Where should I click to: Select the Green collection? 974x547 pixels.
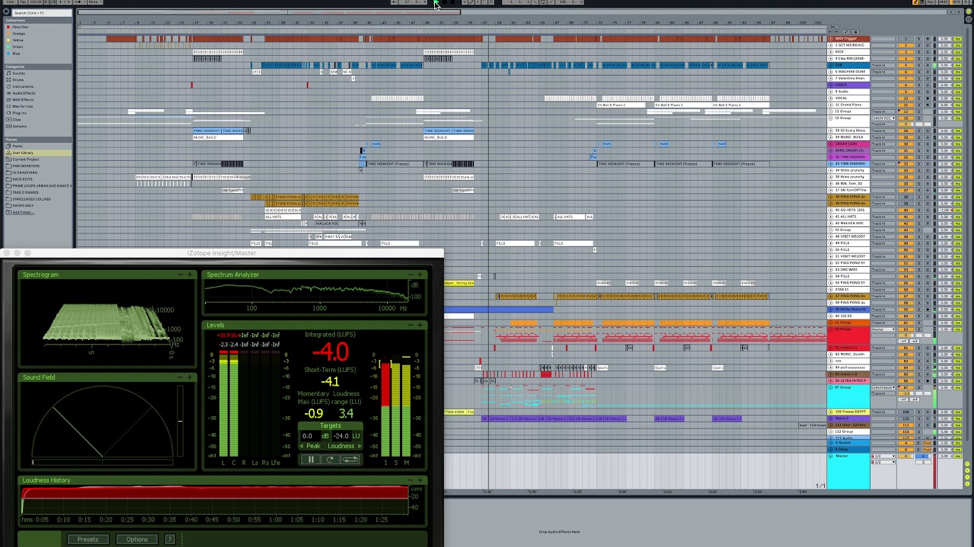pos(18,47)
